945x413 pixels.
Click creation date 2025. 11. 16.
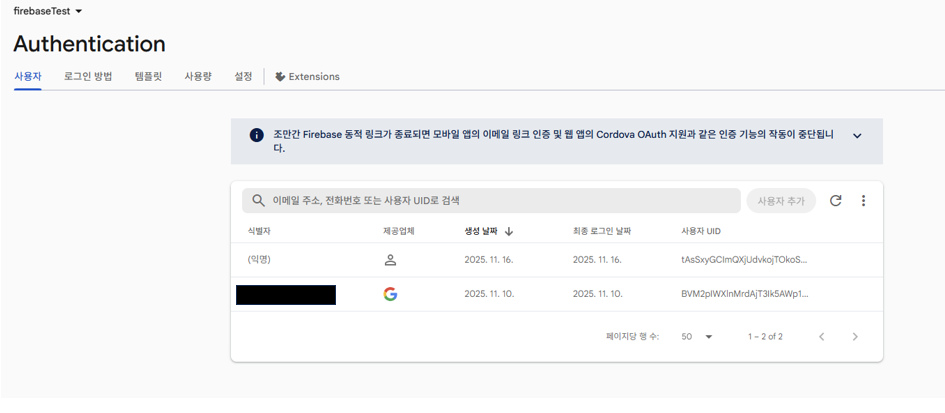[488, 260]
